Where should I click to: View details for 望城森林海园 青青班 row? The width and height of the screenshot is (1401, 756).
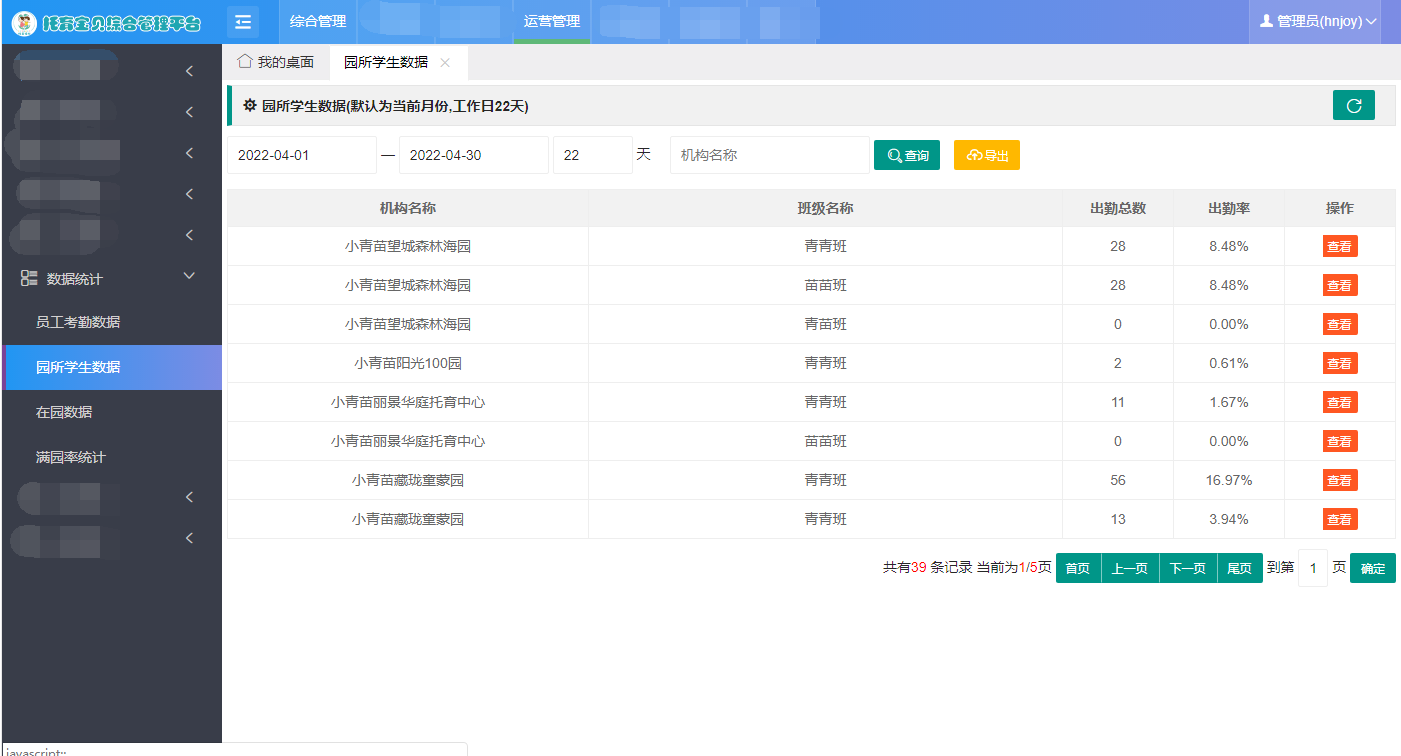click(1340, 246)
